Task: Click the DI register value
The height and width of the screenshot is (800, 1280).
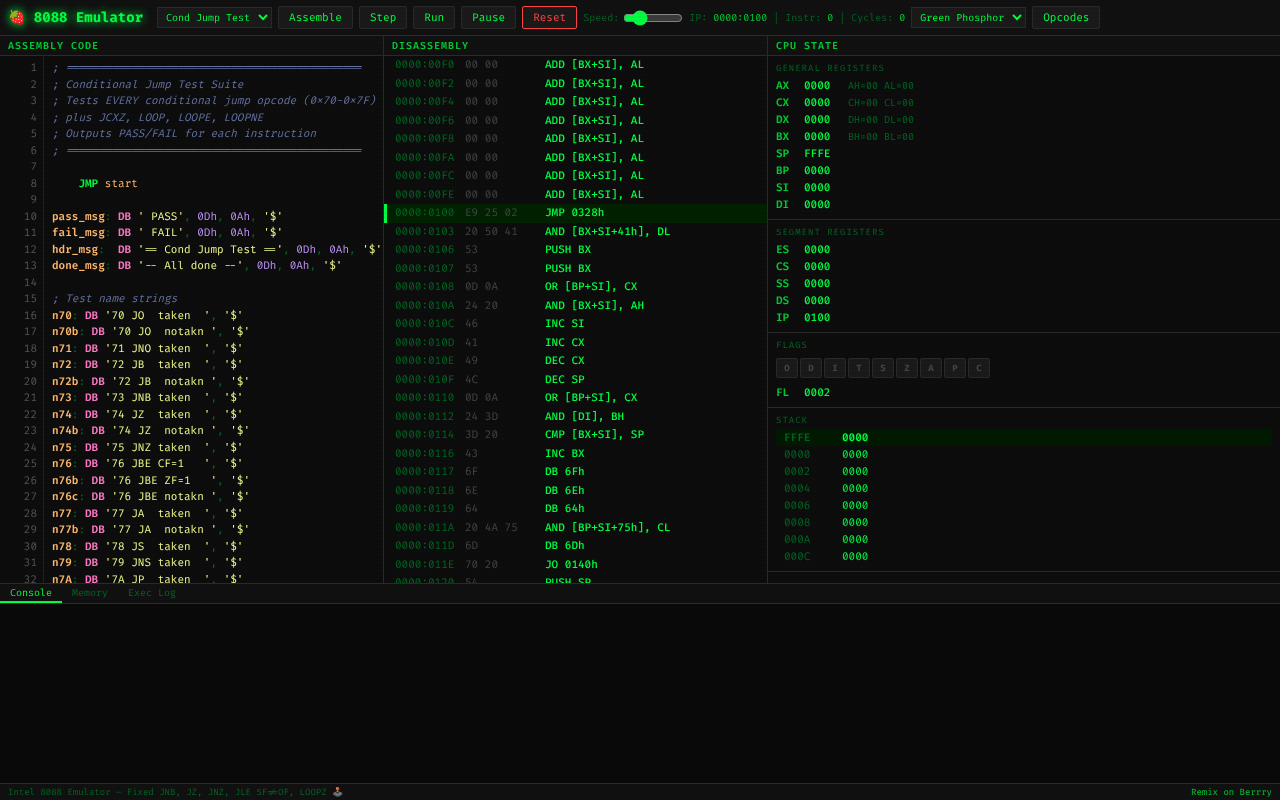Action: coord(817,204)
